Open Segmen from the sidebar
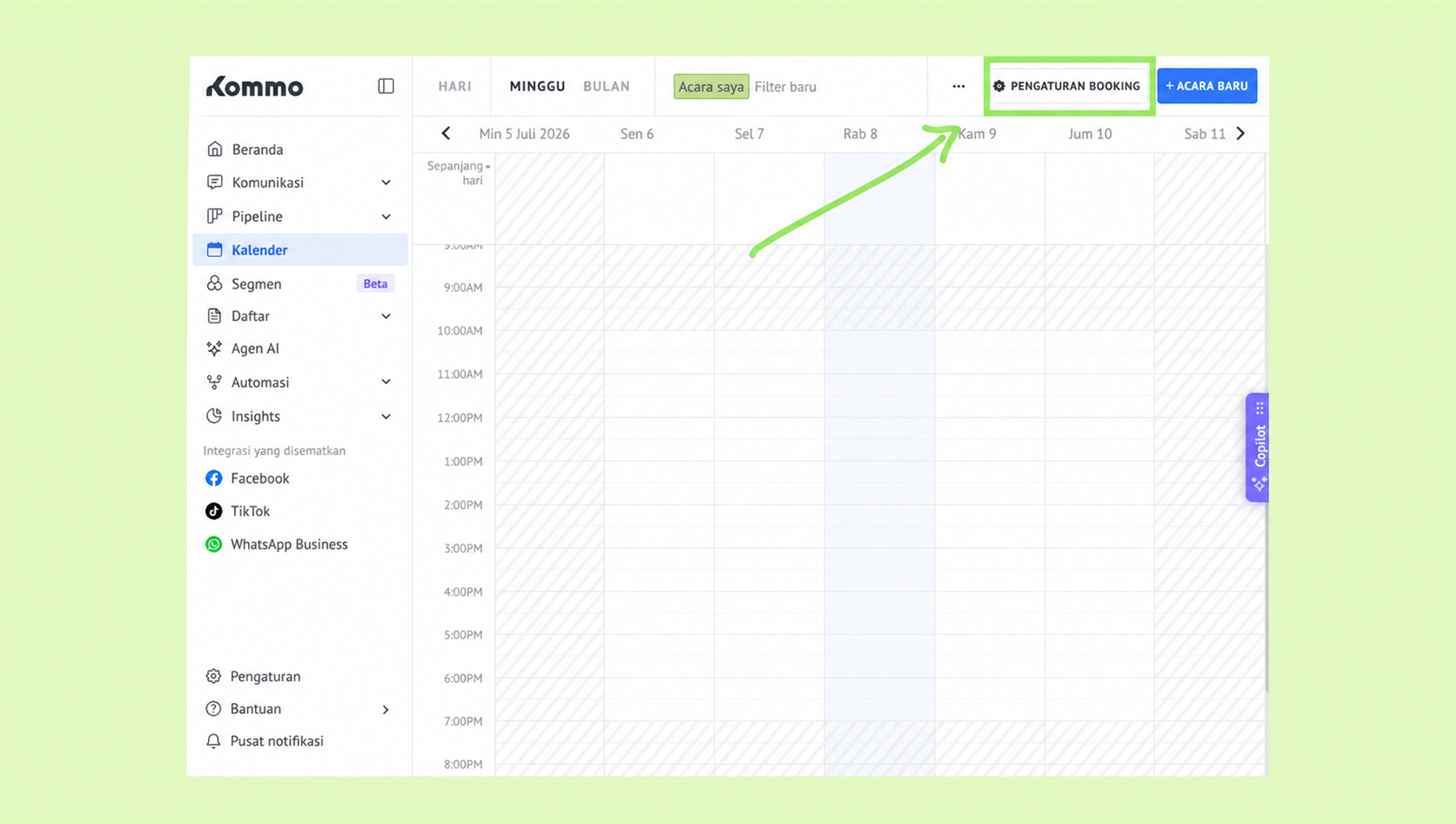1456x824 pixels. click(x=300, y=283)
